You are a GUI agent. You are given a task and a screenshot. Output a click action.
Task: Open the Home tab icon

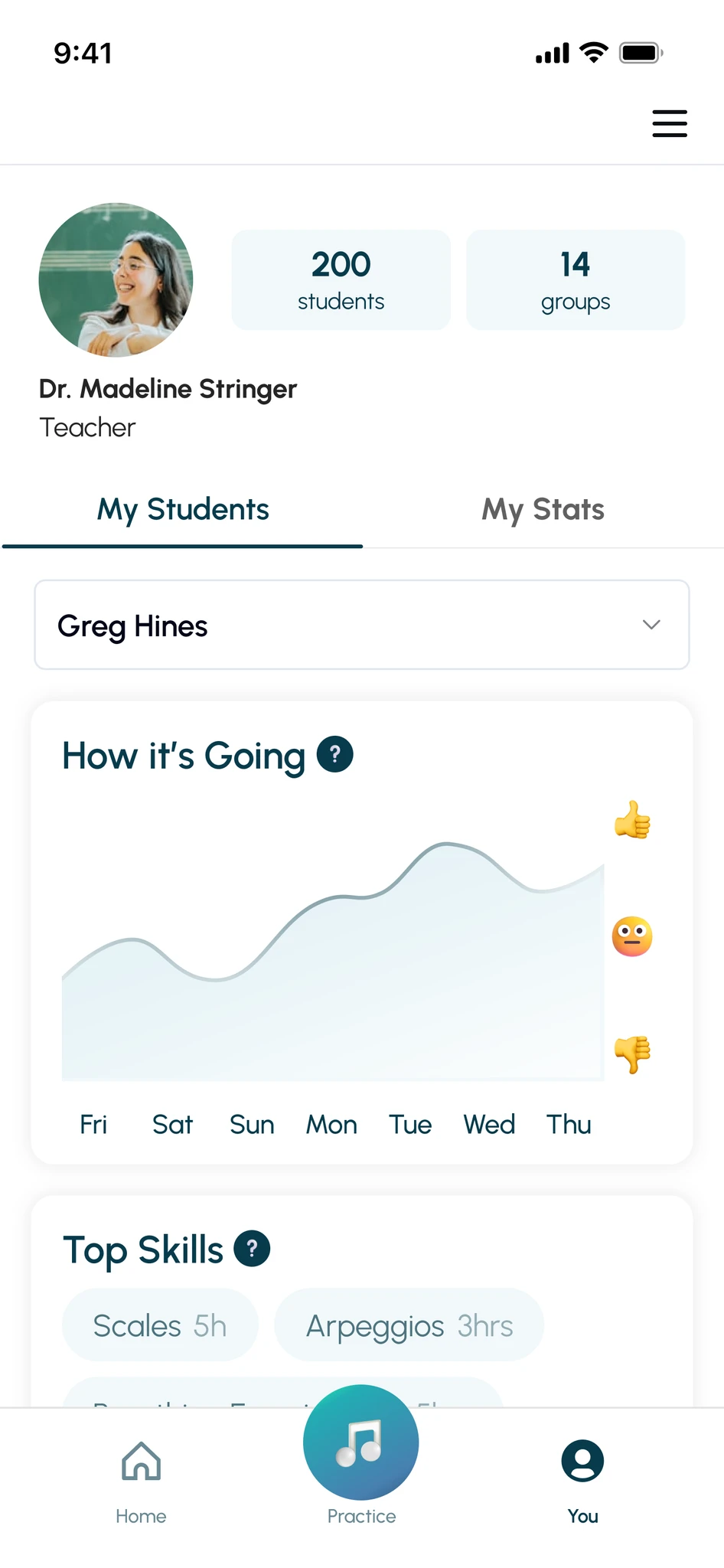[x=142, y=1461]
